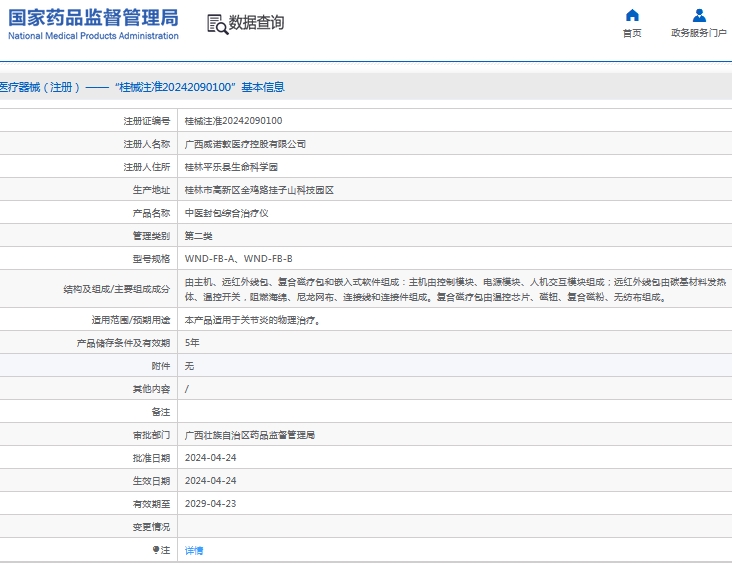
Task: Open the 详情 link at the bottom
Action: coord(194,550)
